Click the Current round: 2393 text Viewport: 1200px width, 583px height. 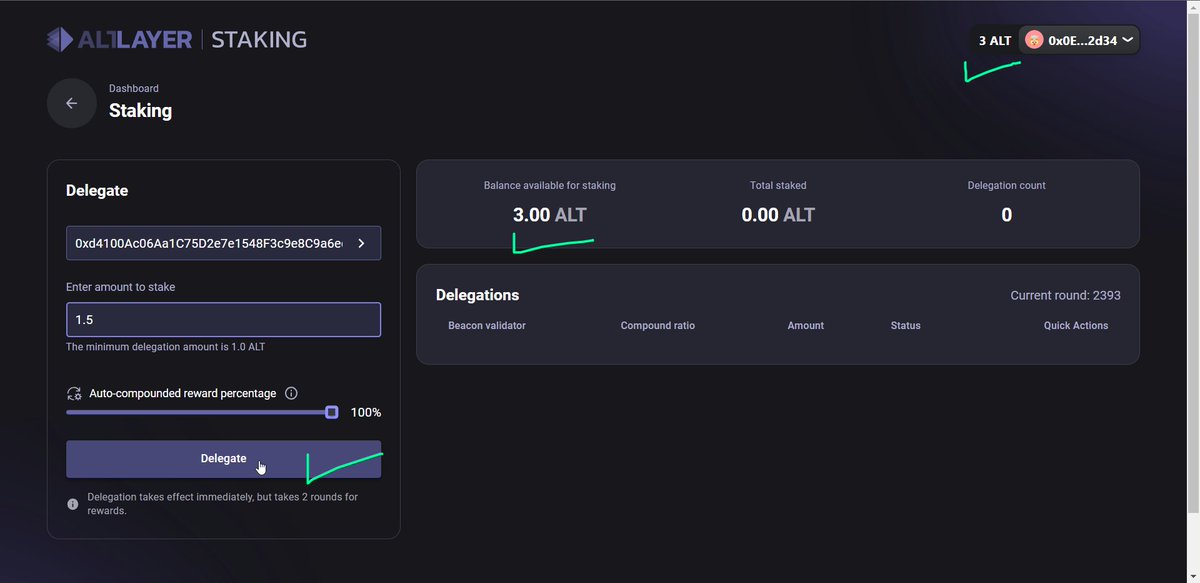[1065, 296]
